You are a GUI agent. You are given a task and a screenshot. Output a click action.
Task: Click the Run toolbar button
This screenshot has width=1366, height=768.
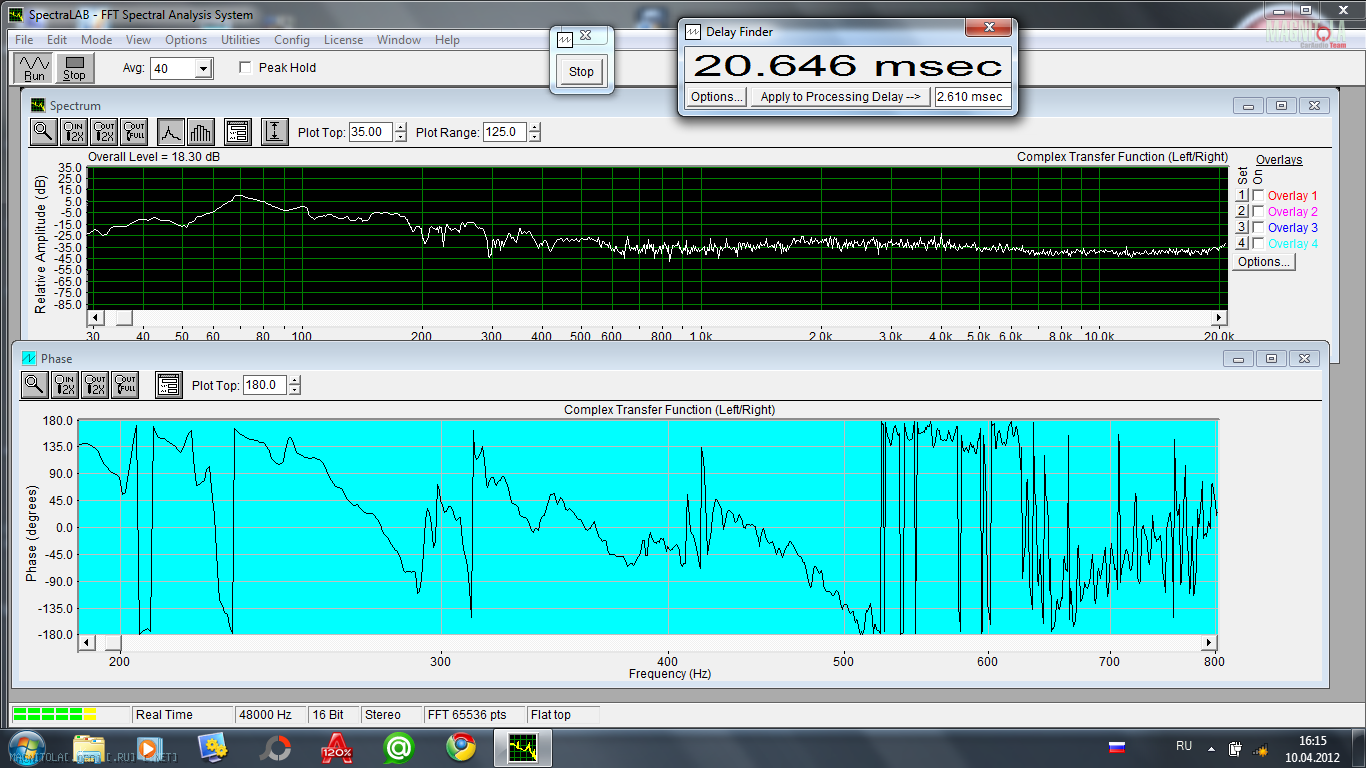[34, 68]
